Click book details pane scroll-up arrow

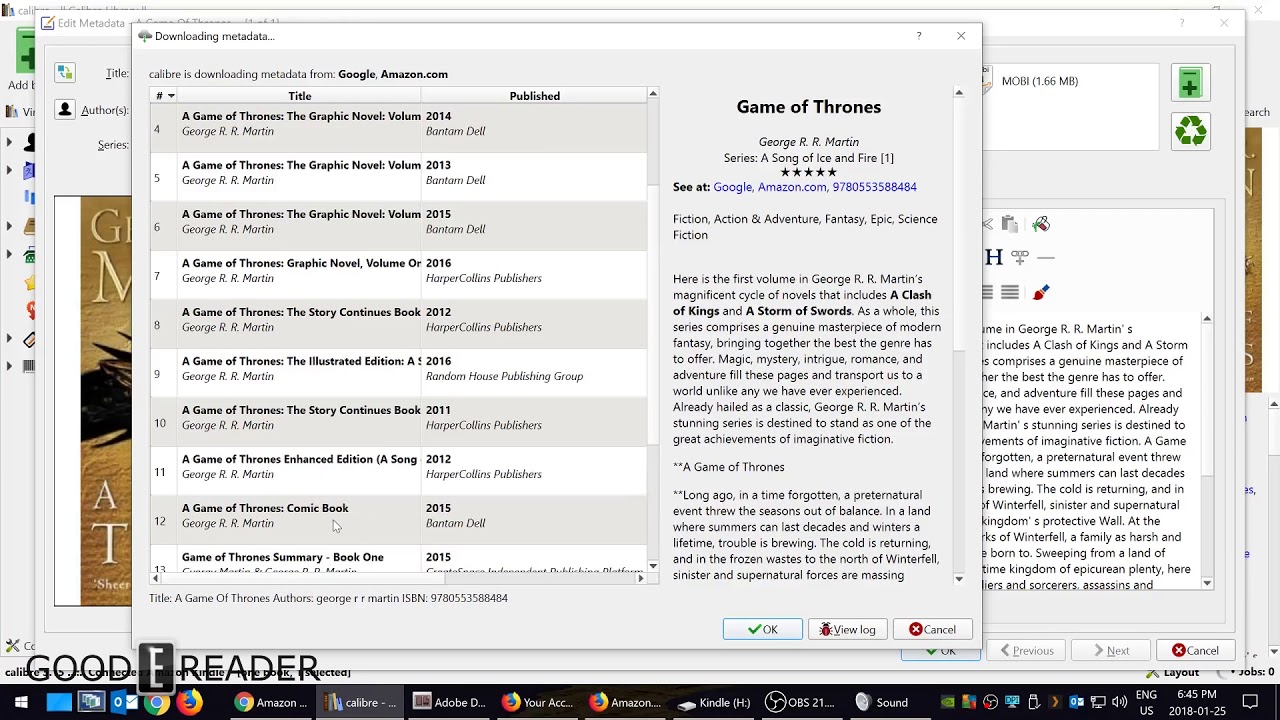click(x=958, y=93)
